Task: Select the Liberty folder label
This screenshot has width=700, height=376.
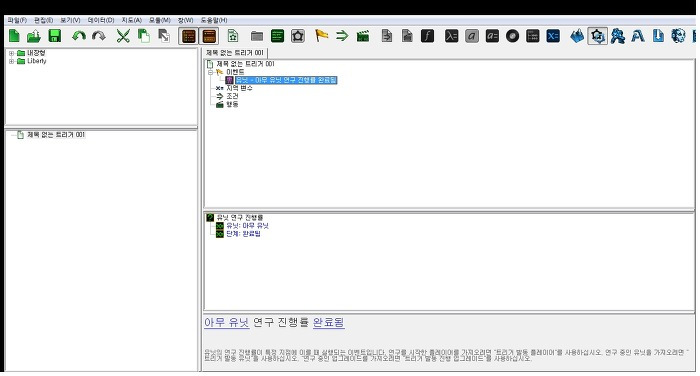Action: pos(37,61)
